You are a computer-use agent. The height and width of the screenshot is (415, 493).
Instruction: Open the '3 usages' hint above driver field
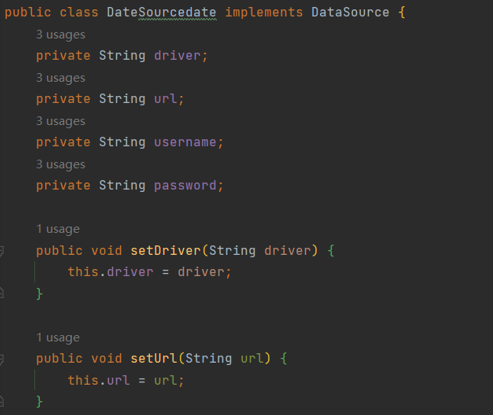tap(61, 35)
